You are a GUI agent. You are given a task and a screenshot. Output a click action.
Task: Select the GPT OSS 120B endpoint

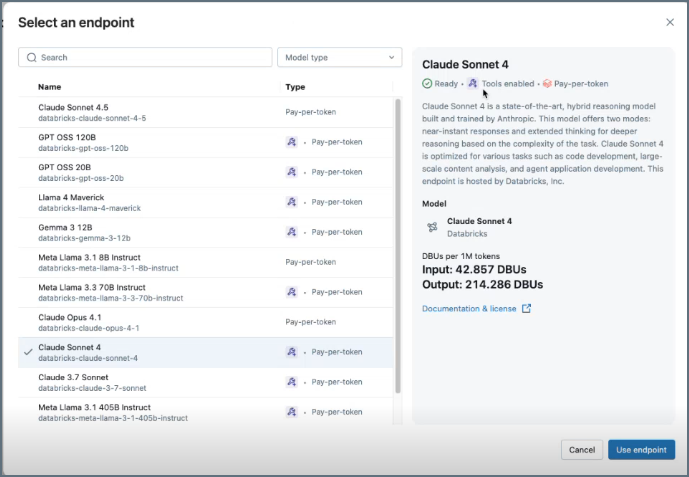[x=206, y=142]
